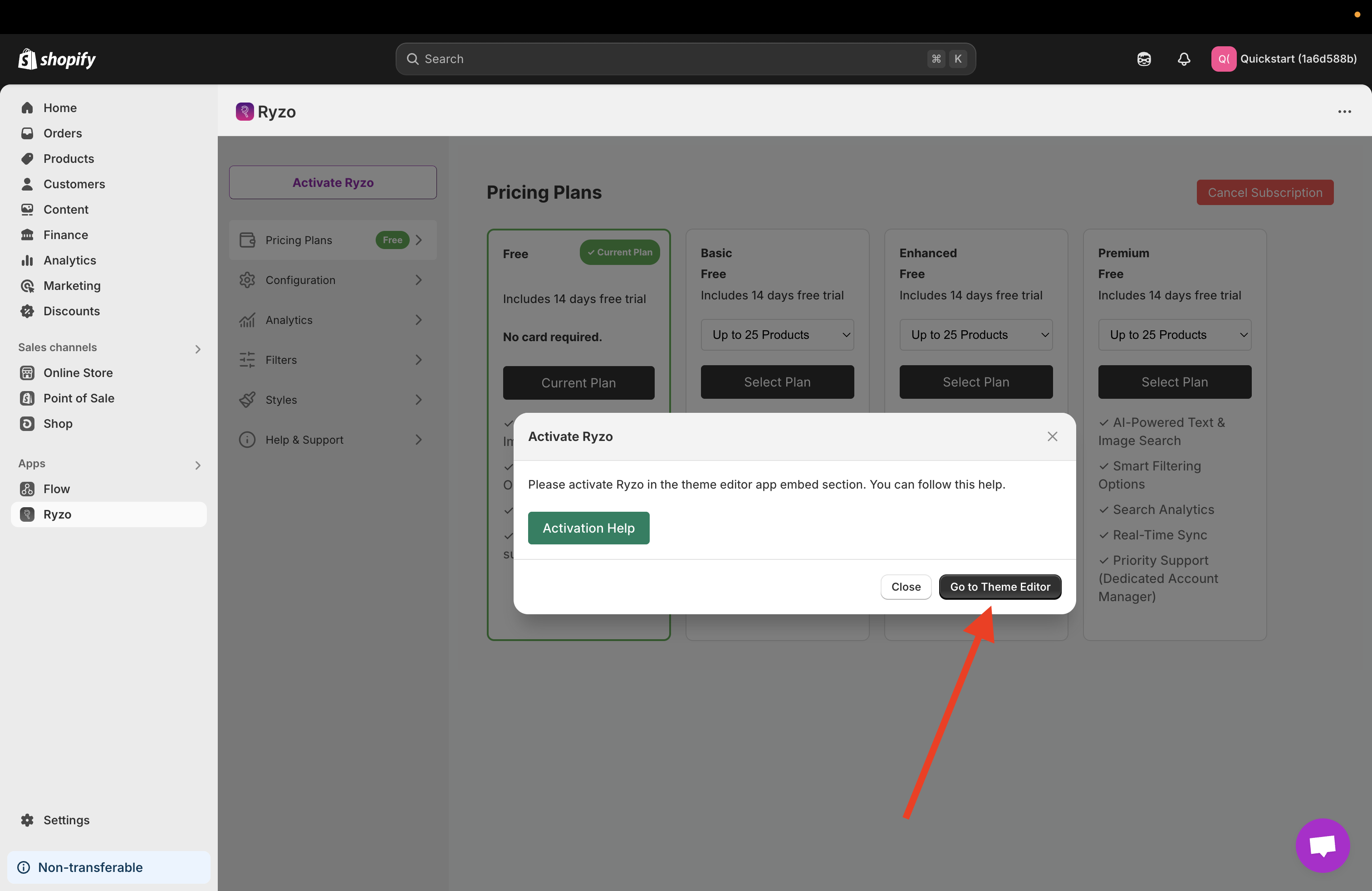
Task: Click the Free badge beside Pricing Plans
Action: [392, 240]
